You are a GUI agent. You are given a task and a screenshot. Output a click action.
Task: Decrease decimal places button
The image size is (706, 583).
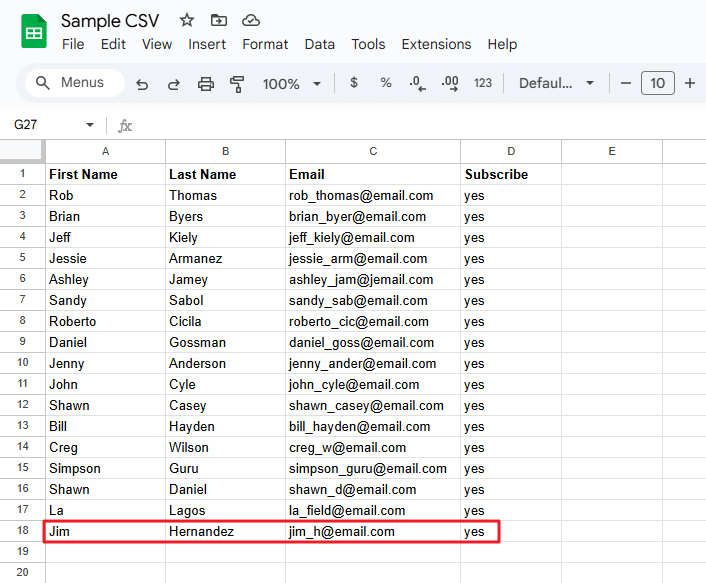pyautogui.click(x=417, y=83)
